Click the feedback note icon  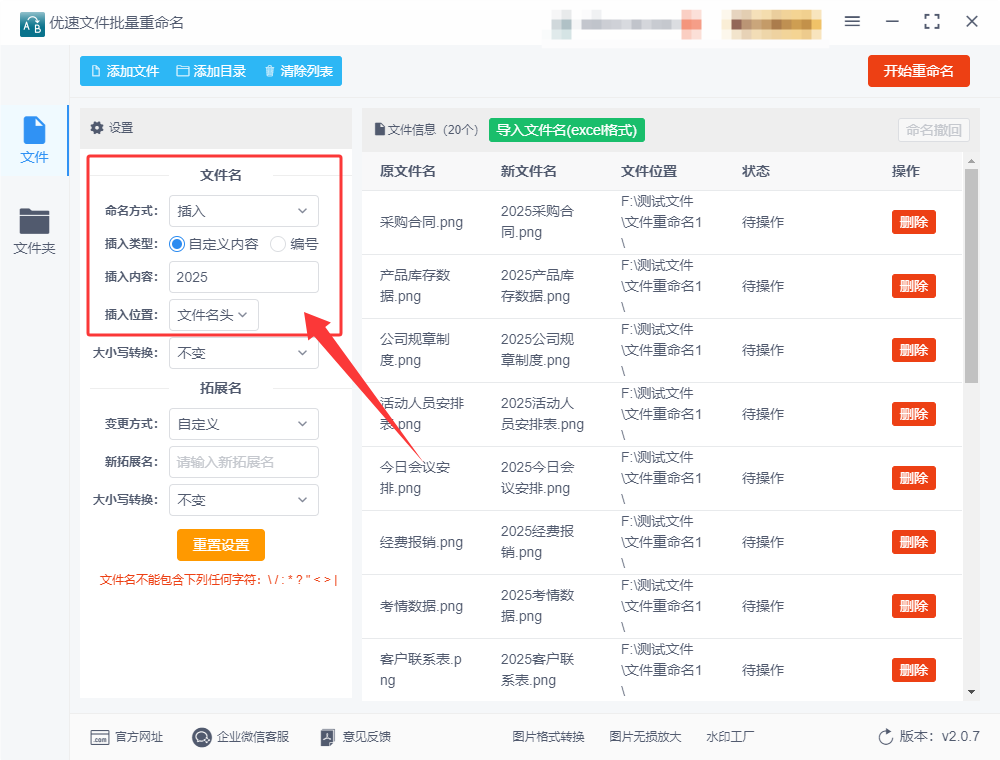(x=327, y=737)
